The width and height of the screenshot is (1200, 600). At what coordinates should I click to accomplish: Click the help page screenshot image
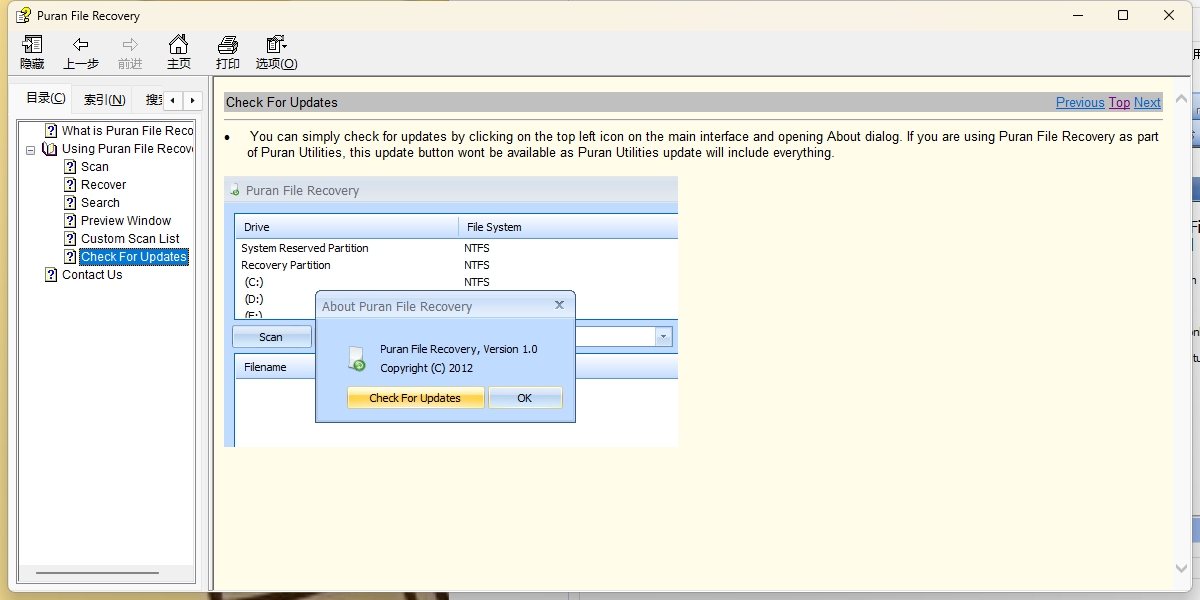(451, 311)
